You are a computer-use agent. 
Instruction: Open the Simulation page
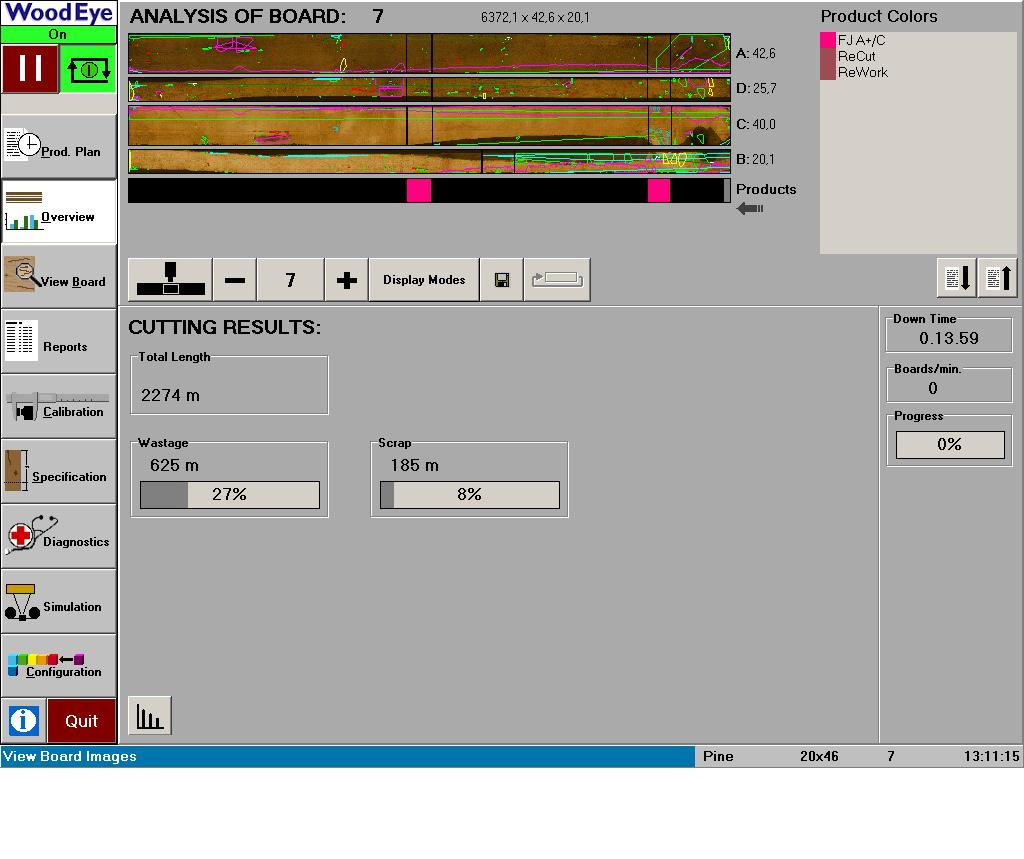(x=58, y=602)
